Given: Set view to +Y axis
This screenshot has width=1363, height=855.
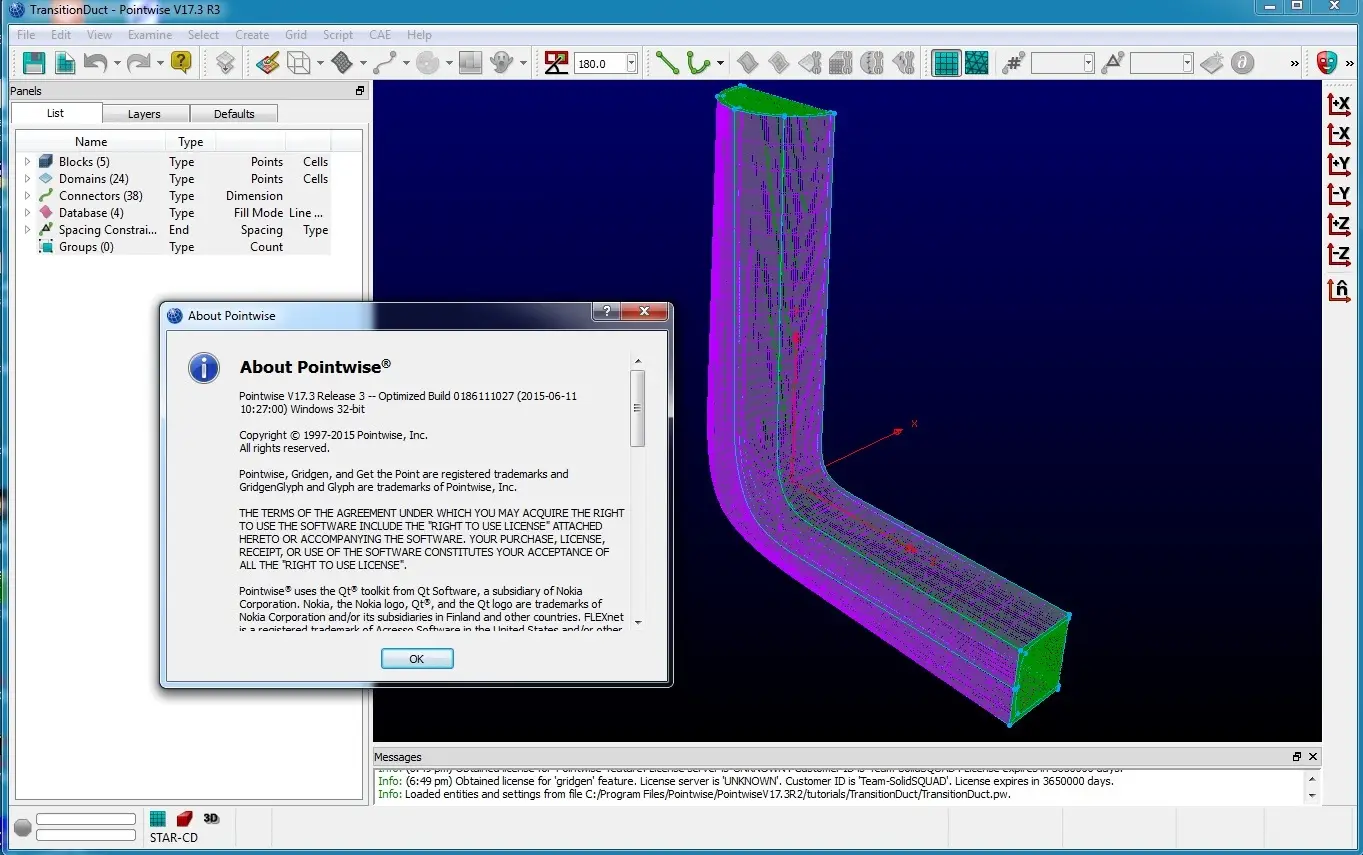Looking at the screenshot, I should click(1339, 164).
